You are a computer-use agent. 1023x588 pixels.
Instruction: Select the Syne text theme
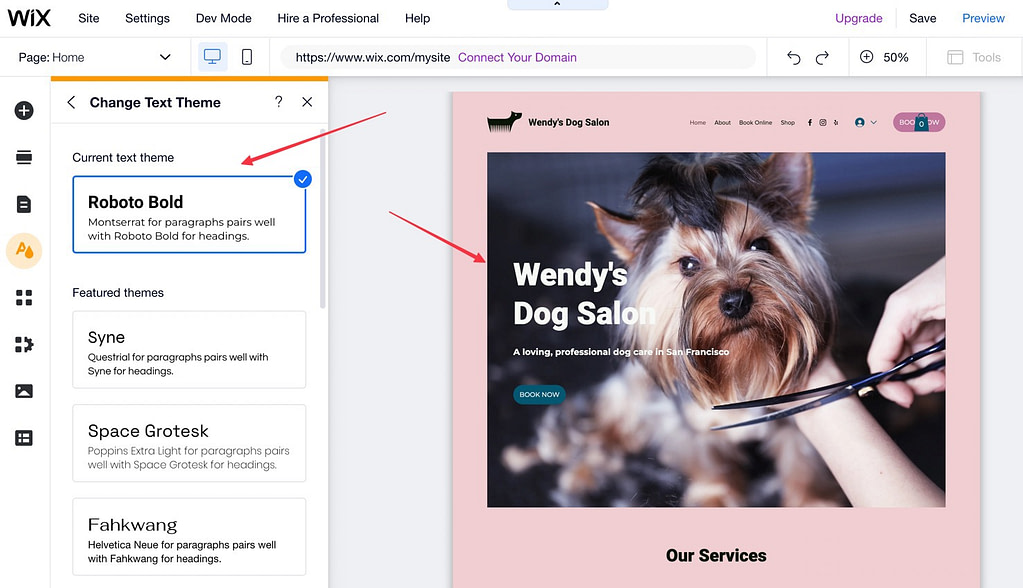pyautogui.click(x=188, y=348)
